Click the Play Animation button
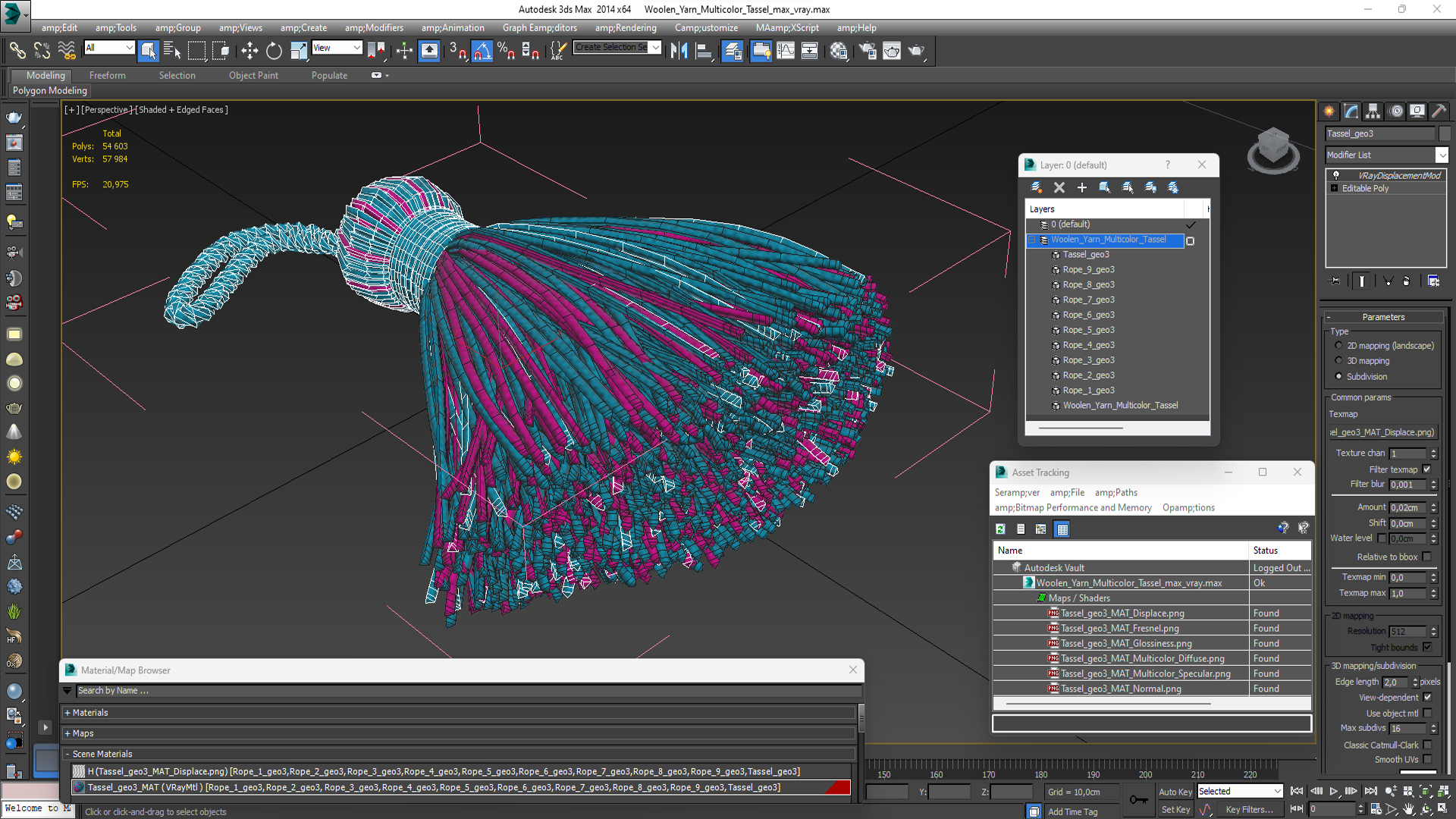 tap(1334, 791)
